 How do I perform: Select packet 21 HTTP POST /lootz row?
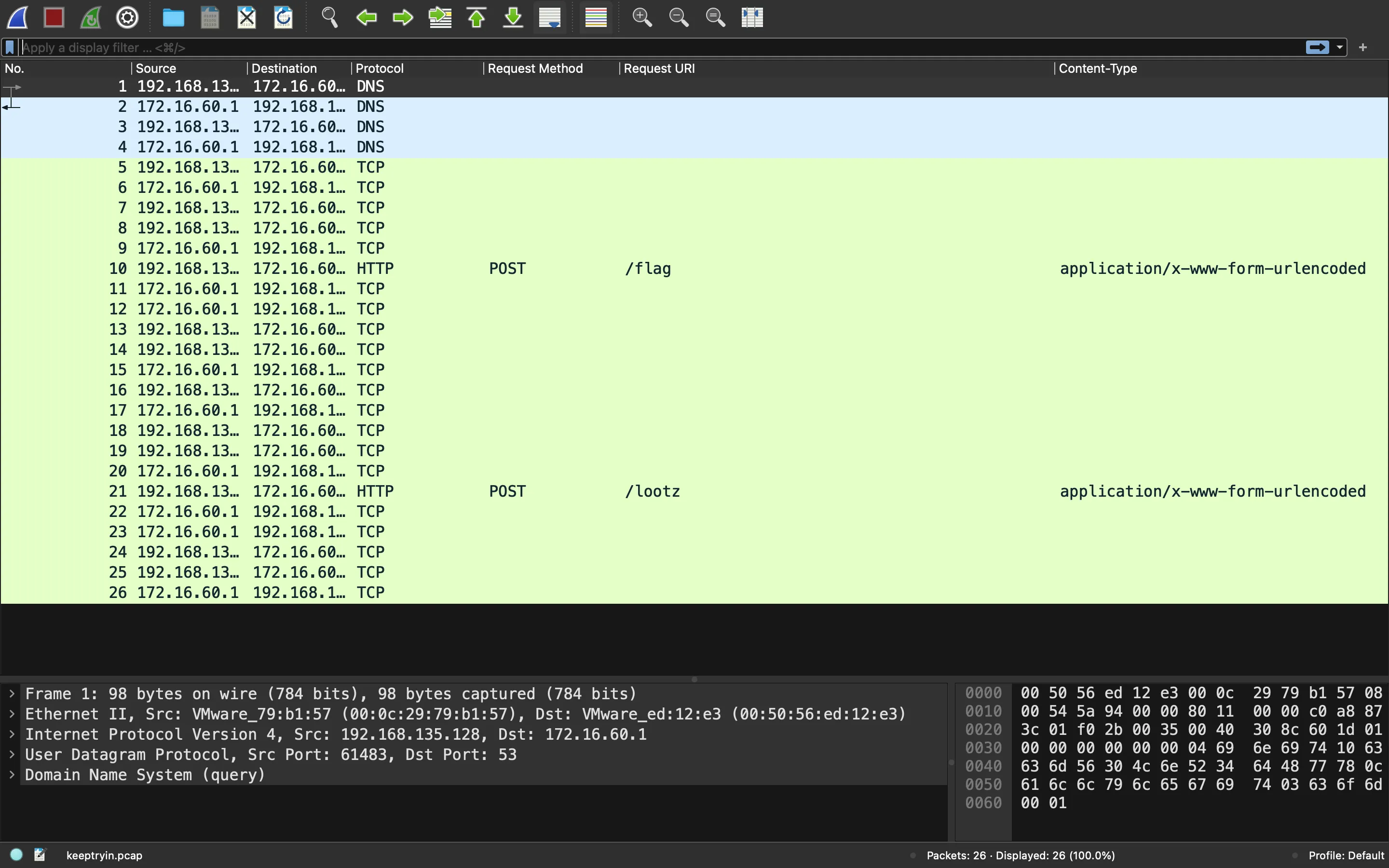694,491
